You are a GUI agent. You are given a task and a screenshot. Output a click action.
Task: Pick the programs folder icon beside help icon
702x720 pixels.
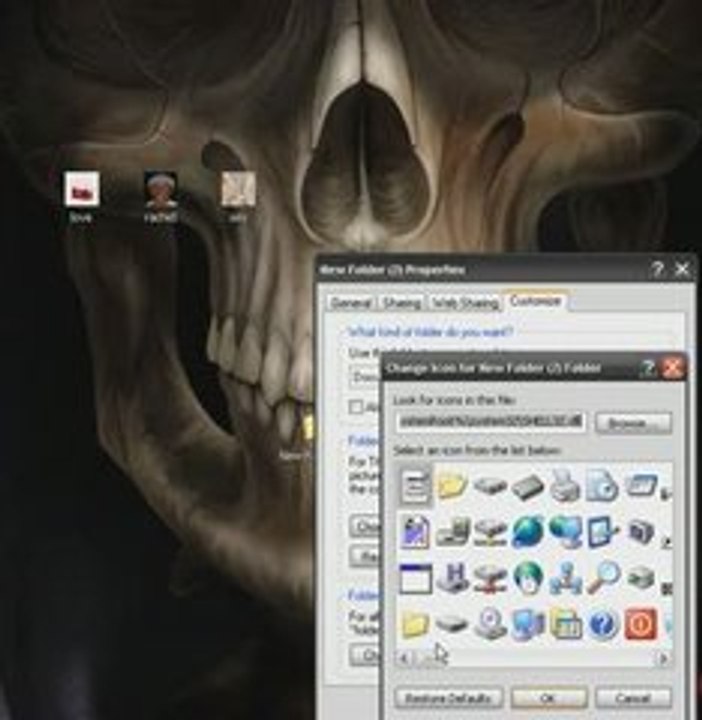pyautogui.click(x=566, y=624)
